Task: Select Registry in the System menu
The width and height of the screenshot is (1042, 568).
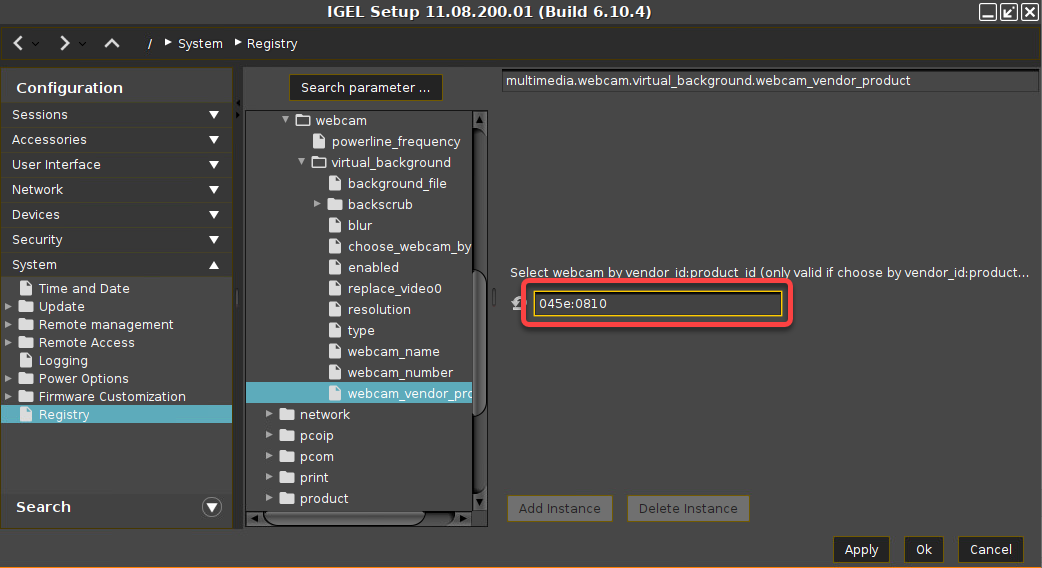Action: pyautogui.click(x=64, y=415)
